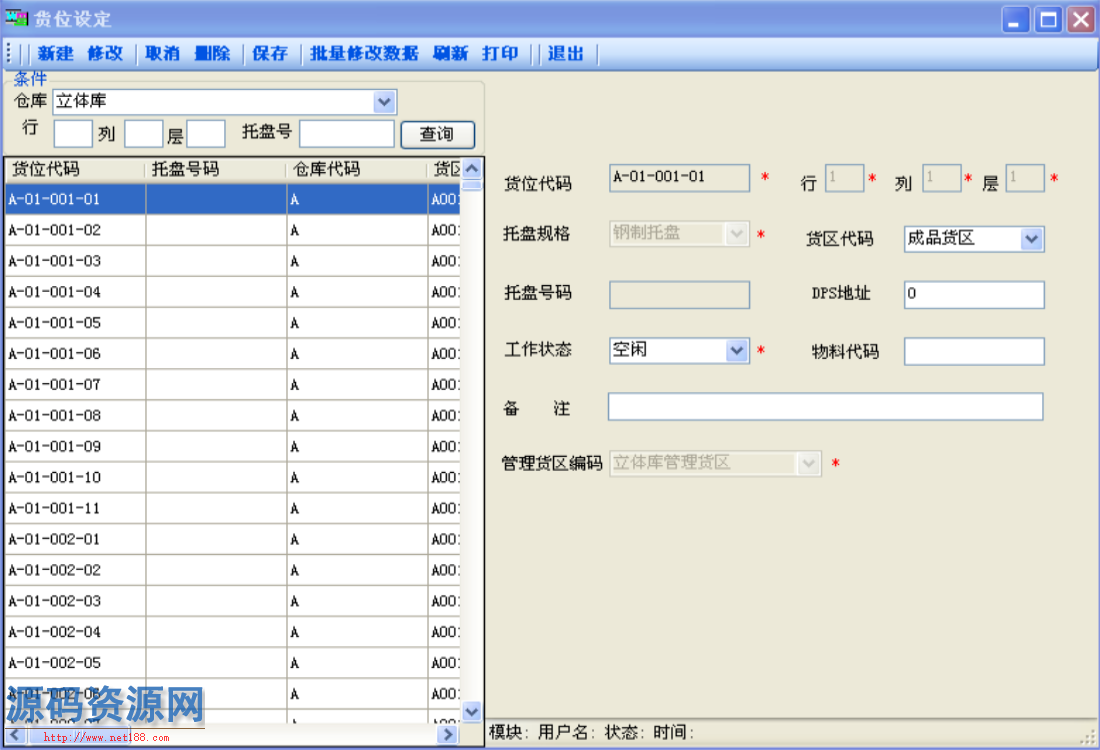
Task: Click the DPS地址 input field
Action: click(x=974, y=294)
